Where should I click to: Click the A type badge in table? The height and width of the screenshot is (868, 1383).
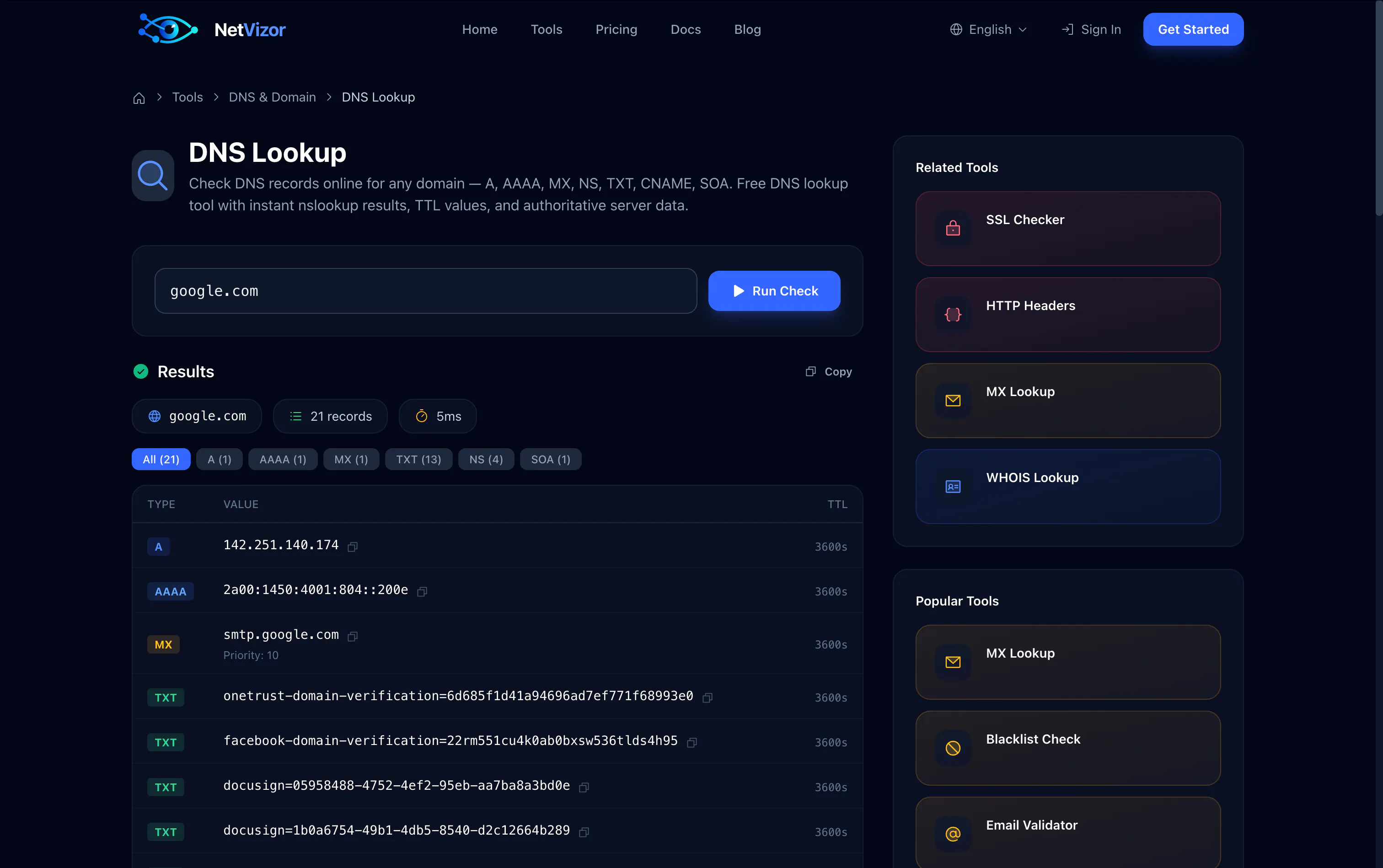point(158,547)
